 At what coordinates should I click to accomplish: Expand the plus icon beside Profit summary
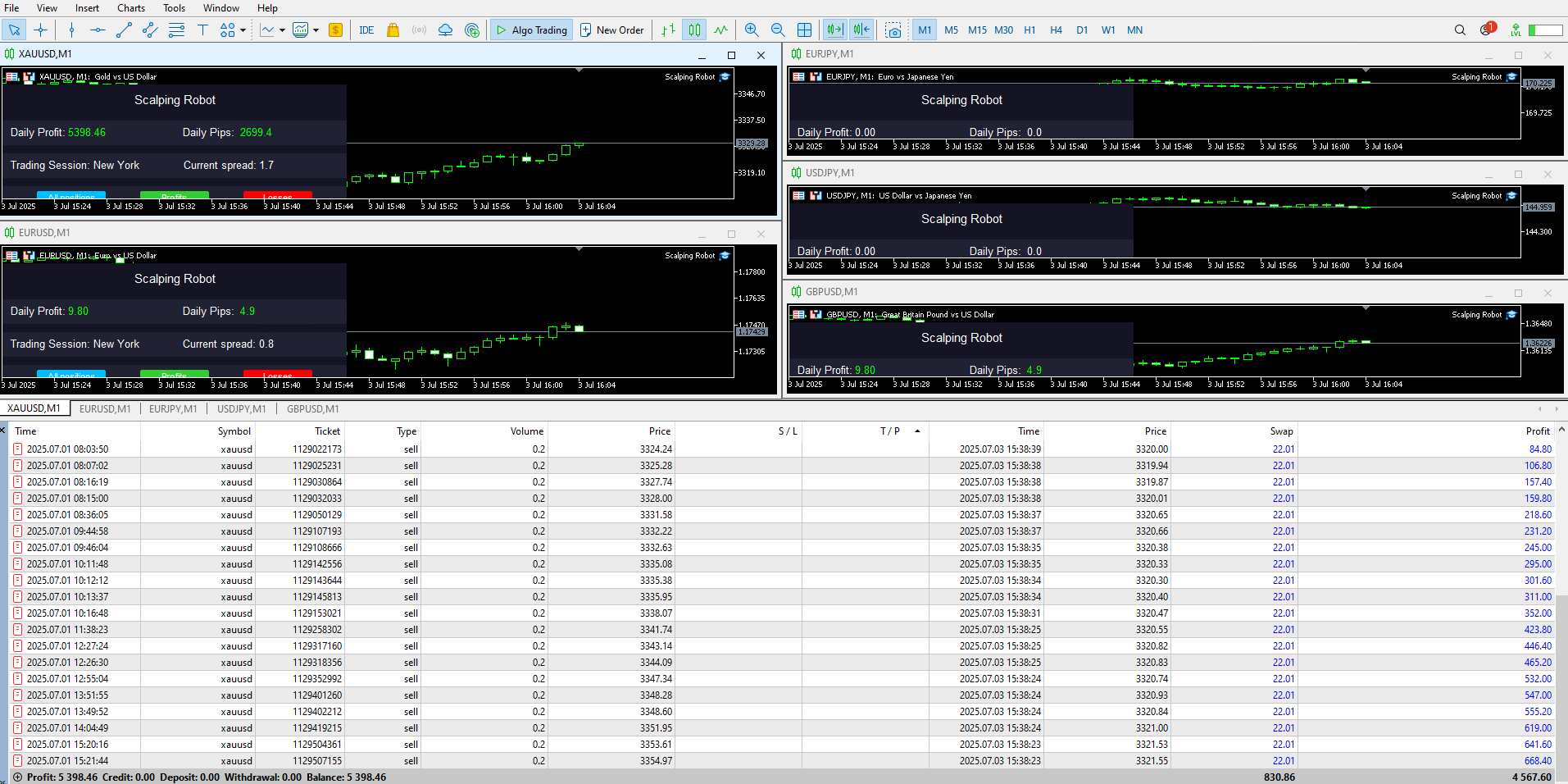[x=18, y=777]
